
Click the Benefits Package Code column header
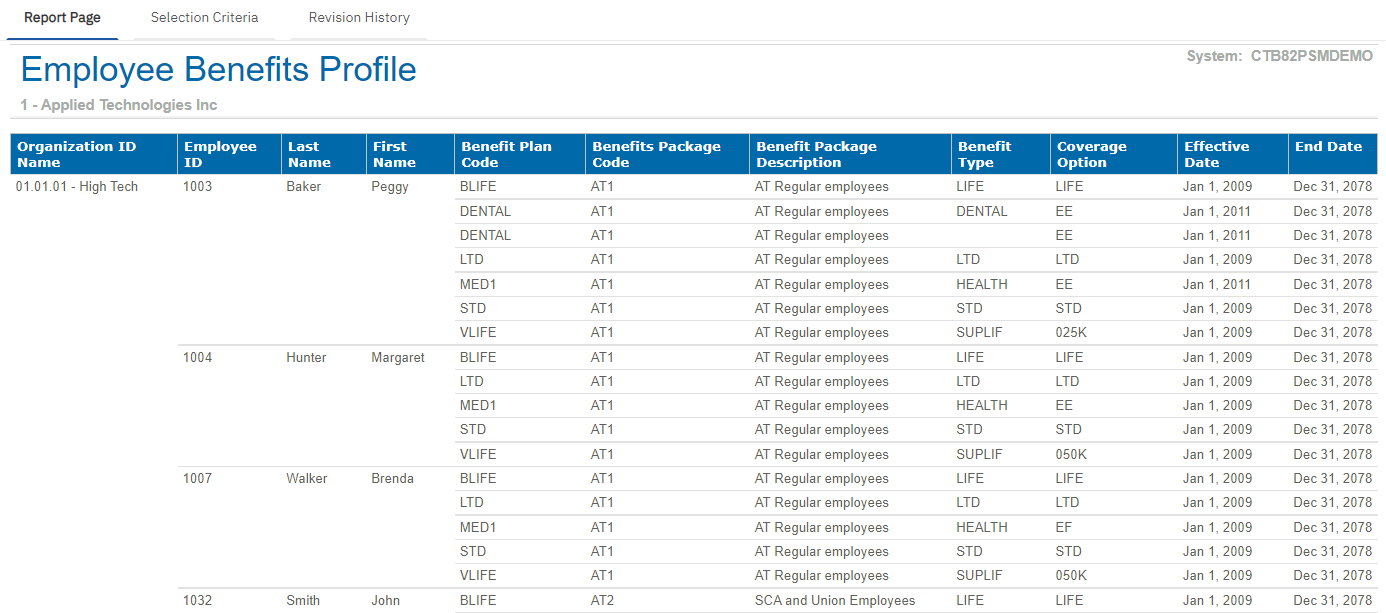[x=656, y=154]
